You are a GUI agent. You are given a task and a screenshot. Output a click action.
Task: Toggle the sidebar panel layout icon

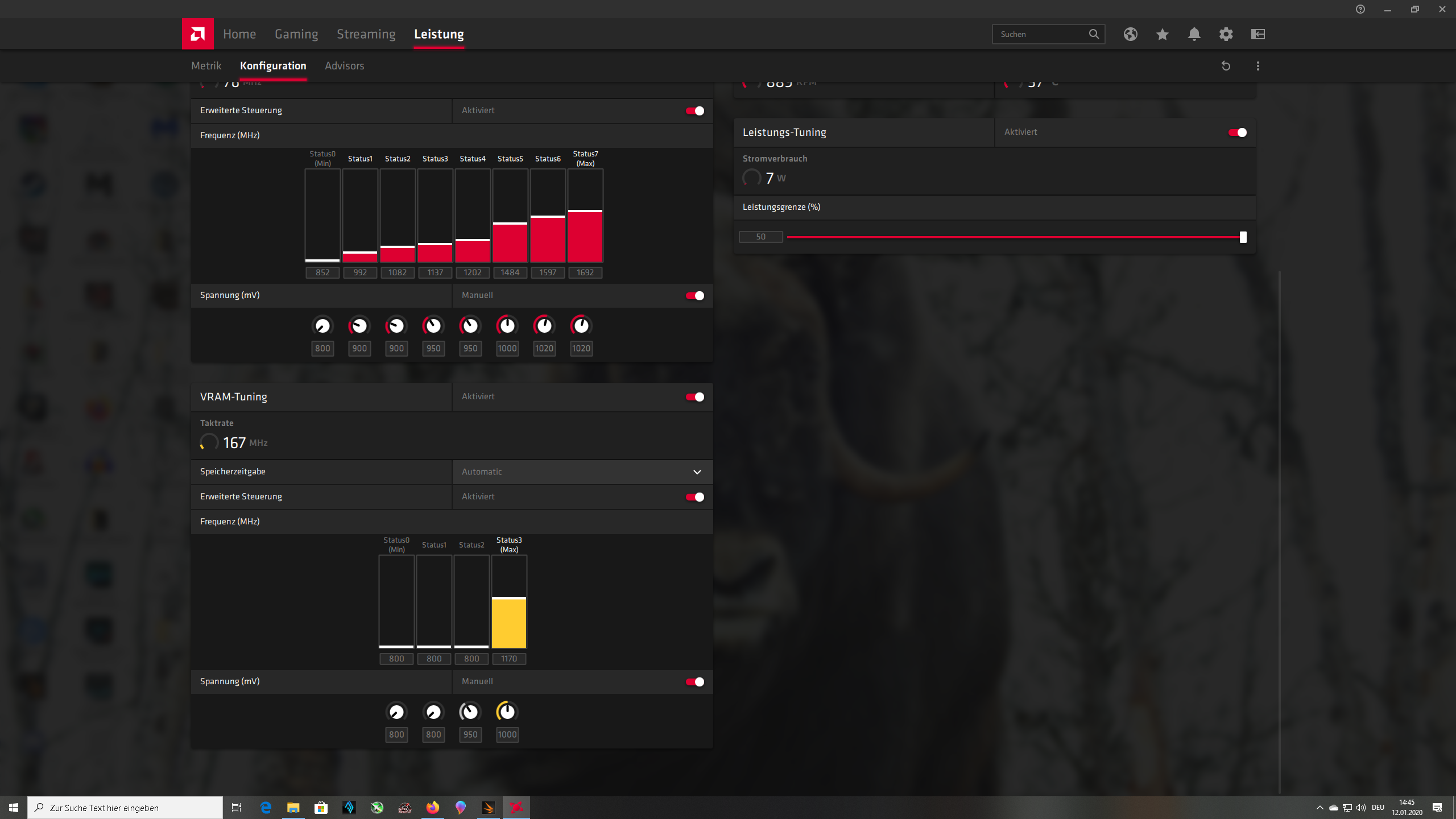1258,34
